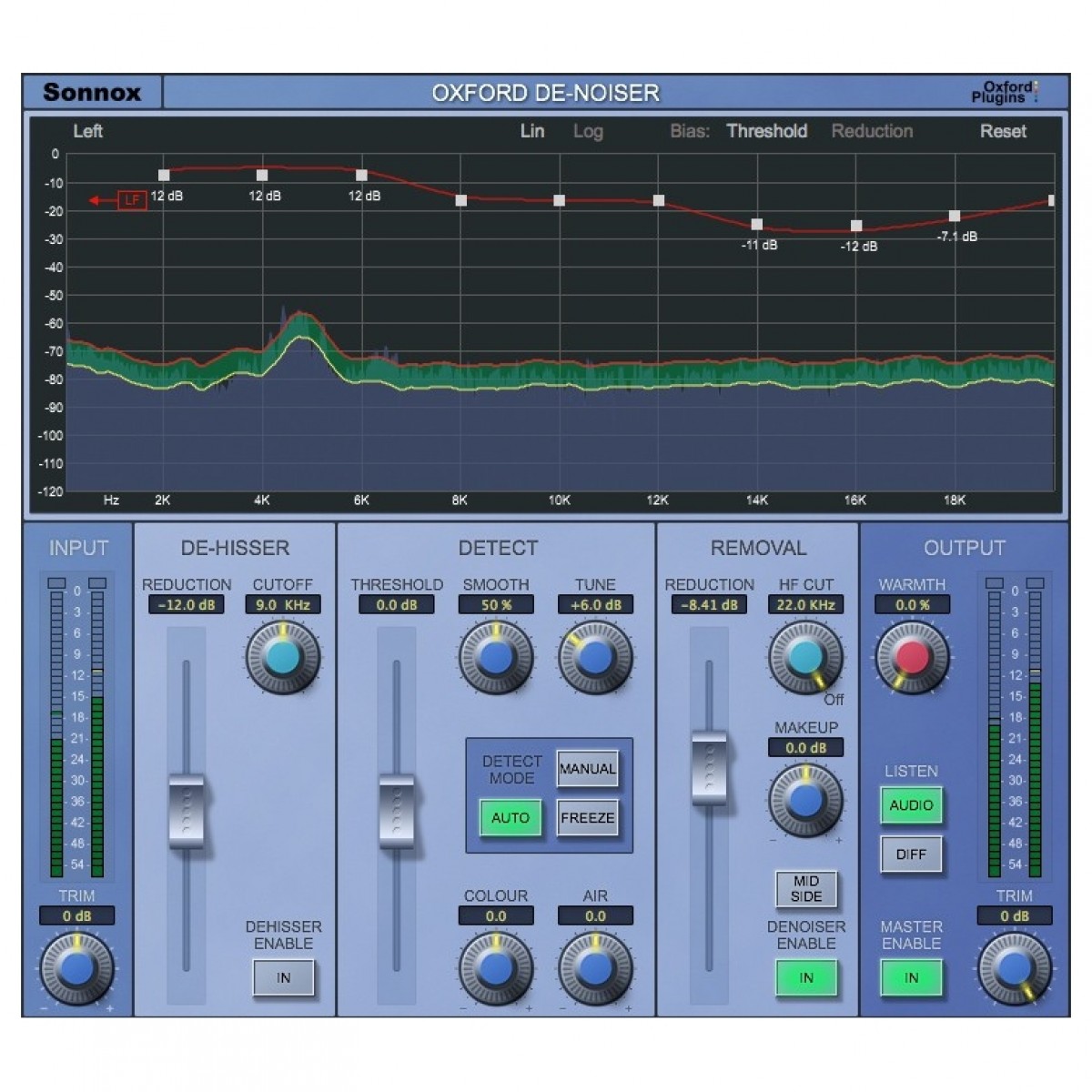Click the Freeze detect mode button
Screen dimensions: 1092x1092
point(587,818)
